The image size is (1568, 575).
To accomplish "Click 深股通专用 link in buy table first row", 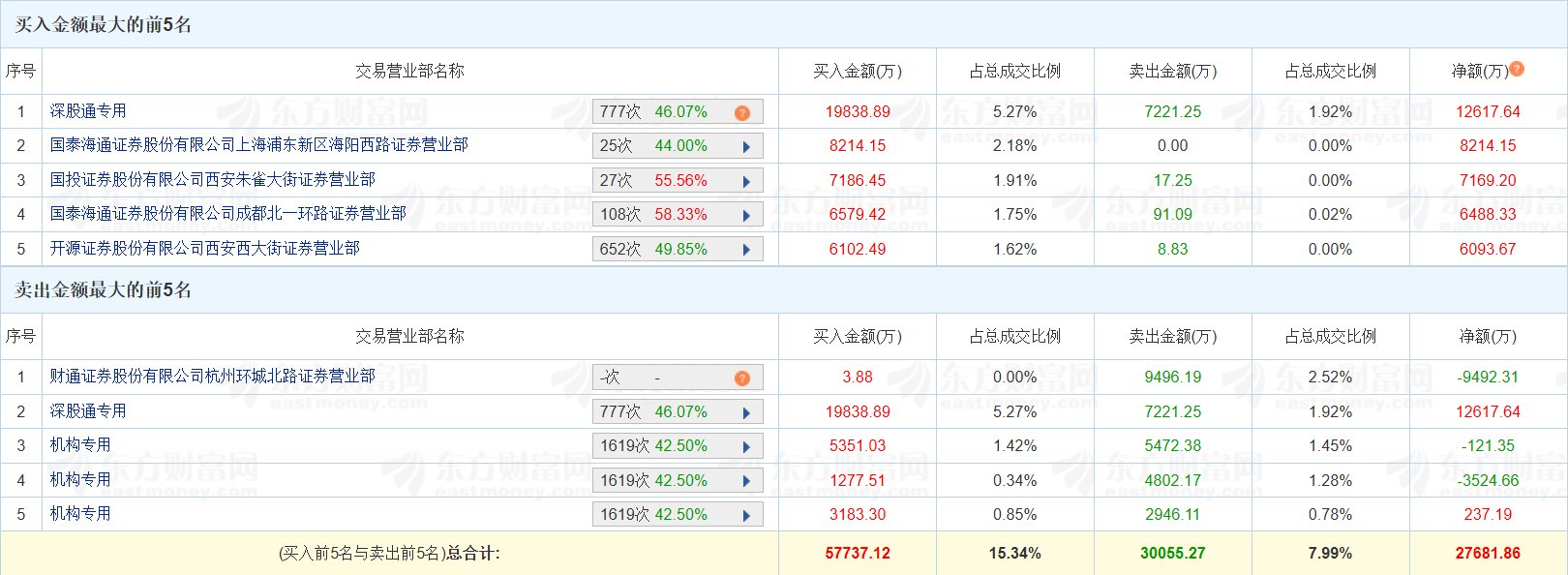I will [x=88, y=111].
